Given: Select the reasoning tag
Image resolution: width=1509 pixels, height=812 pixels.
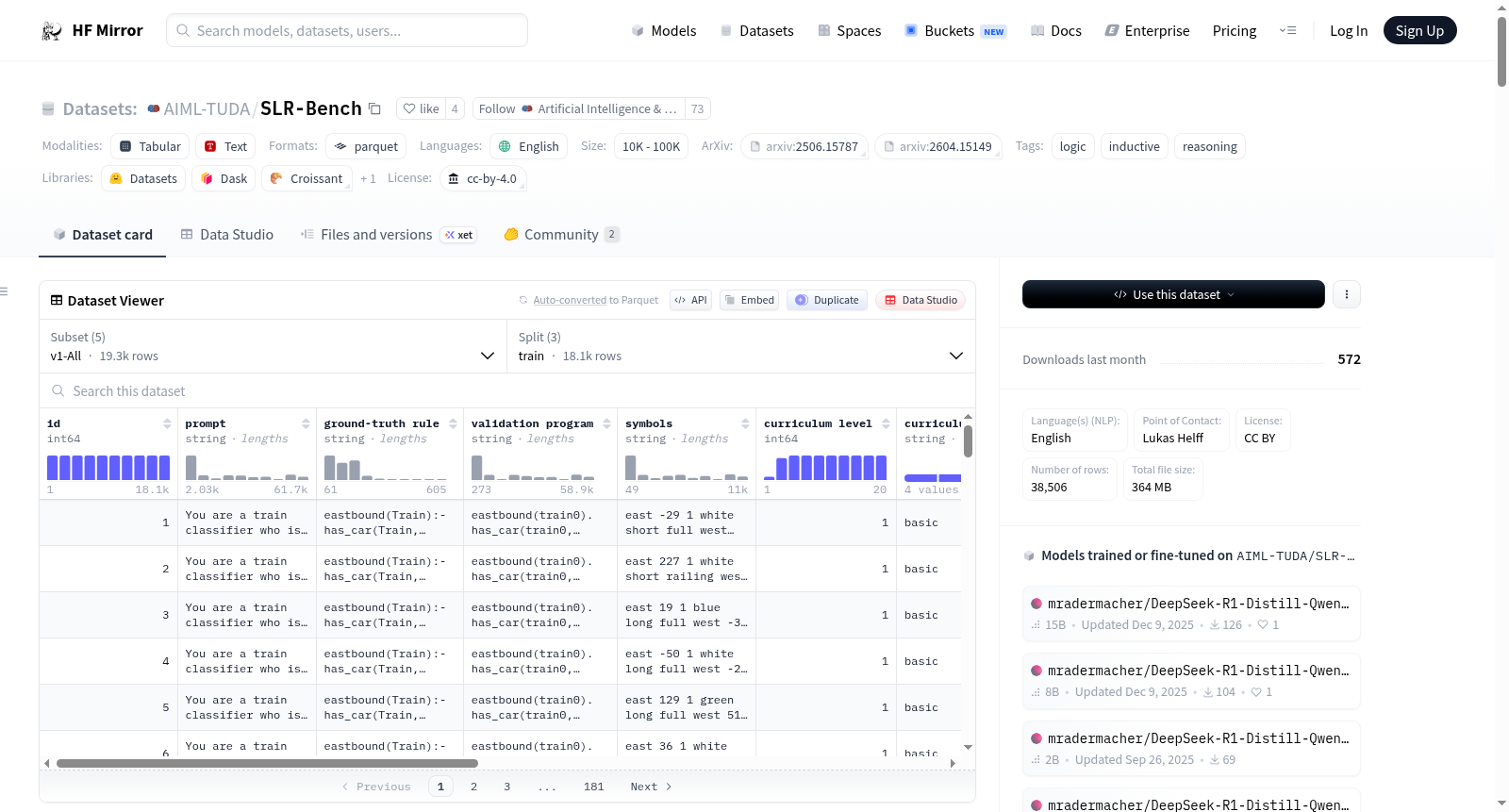Looking at the screenshot, I should point(1209,146).
